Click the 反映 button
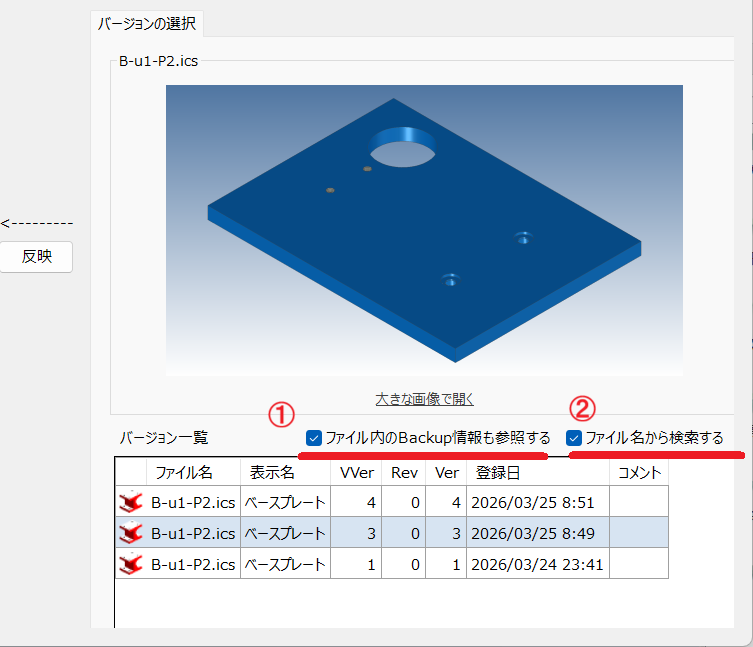Viewport: 753px width, 647px height. pyautogui.click(x=36, y=257)
